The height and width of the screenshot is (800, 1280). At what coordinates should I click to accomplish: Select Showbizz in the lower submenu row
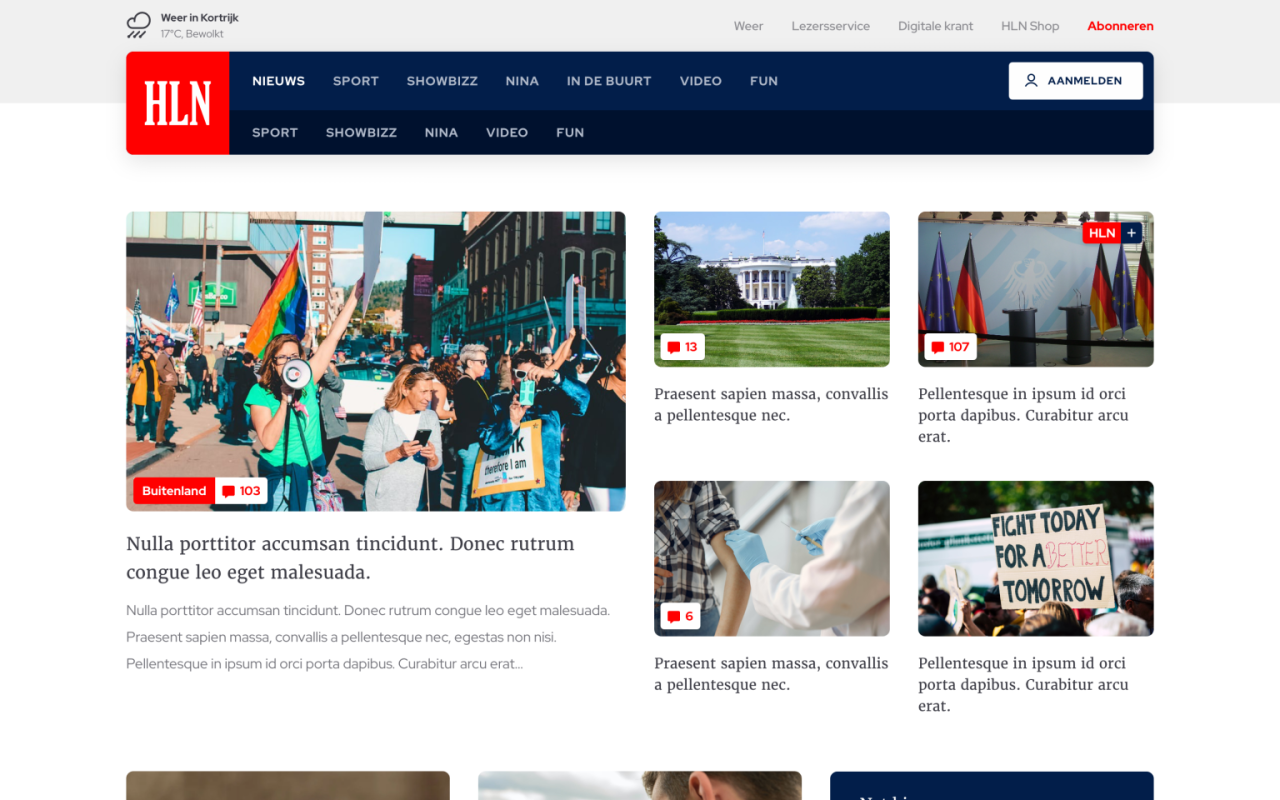(361, 132)
